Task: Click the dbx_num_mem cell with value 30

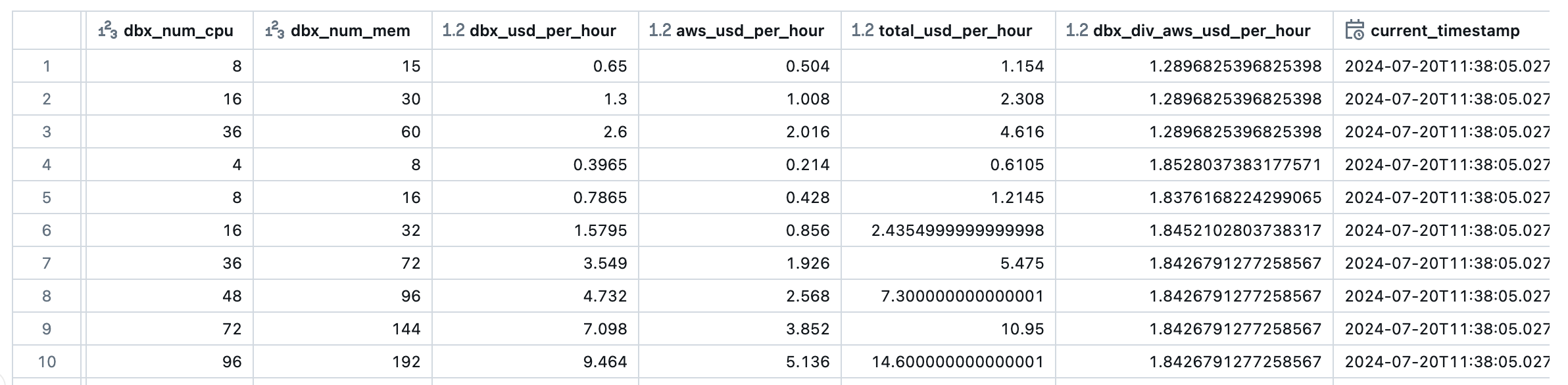Action: coord(343,99)
